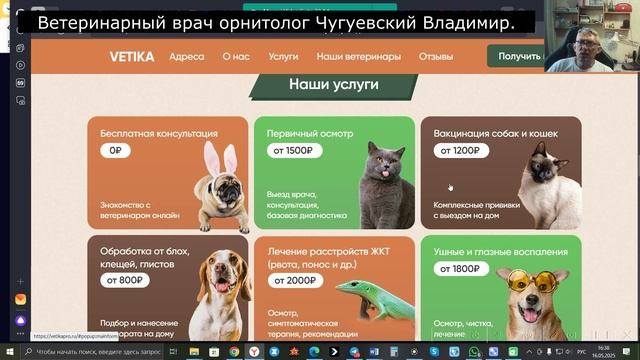
Task: Select Ушные и глазные воспаления card
Action: pyautogui.click(x=501, y=288)
